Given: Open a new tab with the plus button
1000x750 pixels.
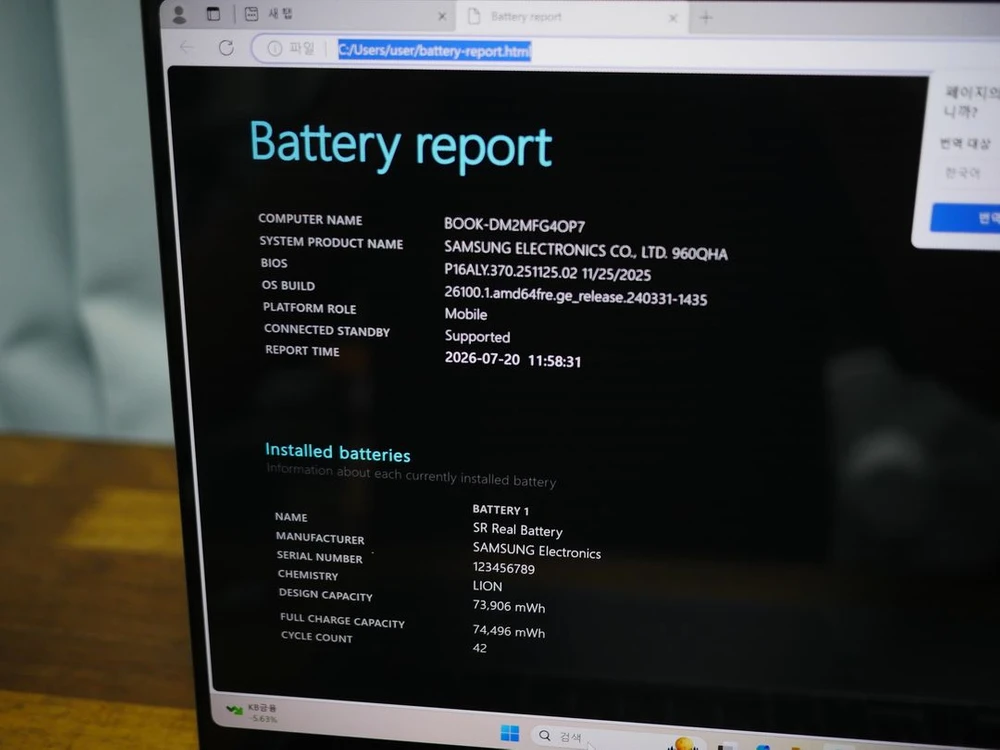Looking at the screenshot, I should click(x=706, y=18).
